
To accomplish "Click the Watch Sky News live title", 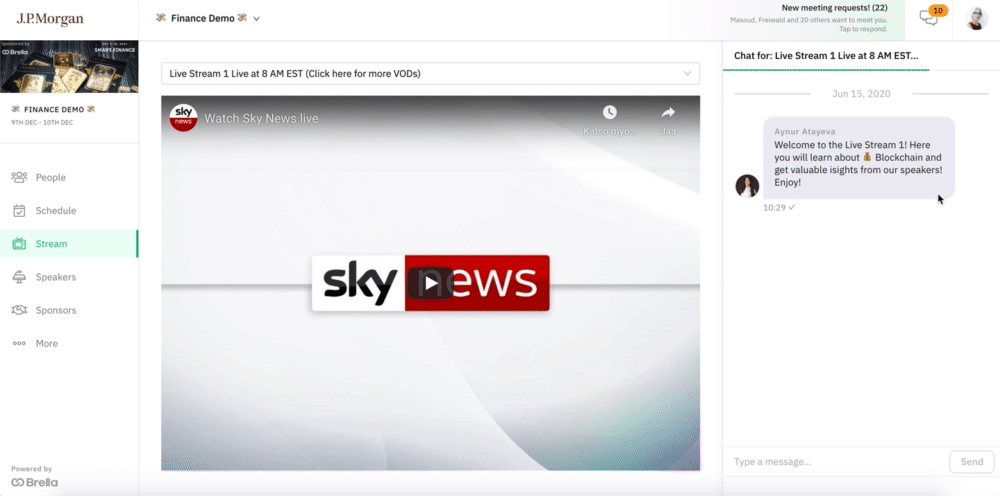I will click(261, 119).
